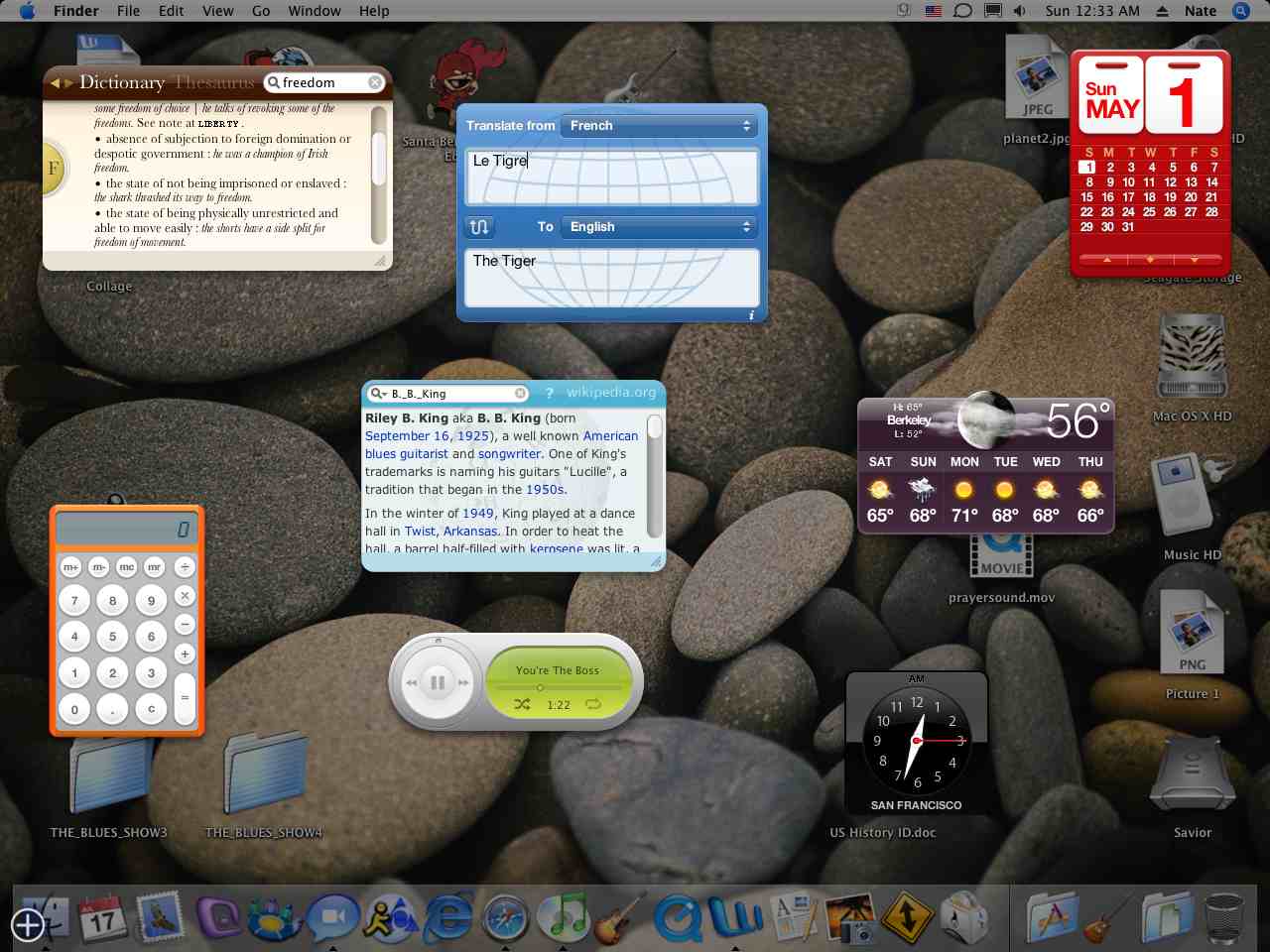Open the widget bar with the plus button
The image size is (1270, 952).
point(28,925)
